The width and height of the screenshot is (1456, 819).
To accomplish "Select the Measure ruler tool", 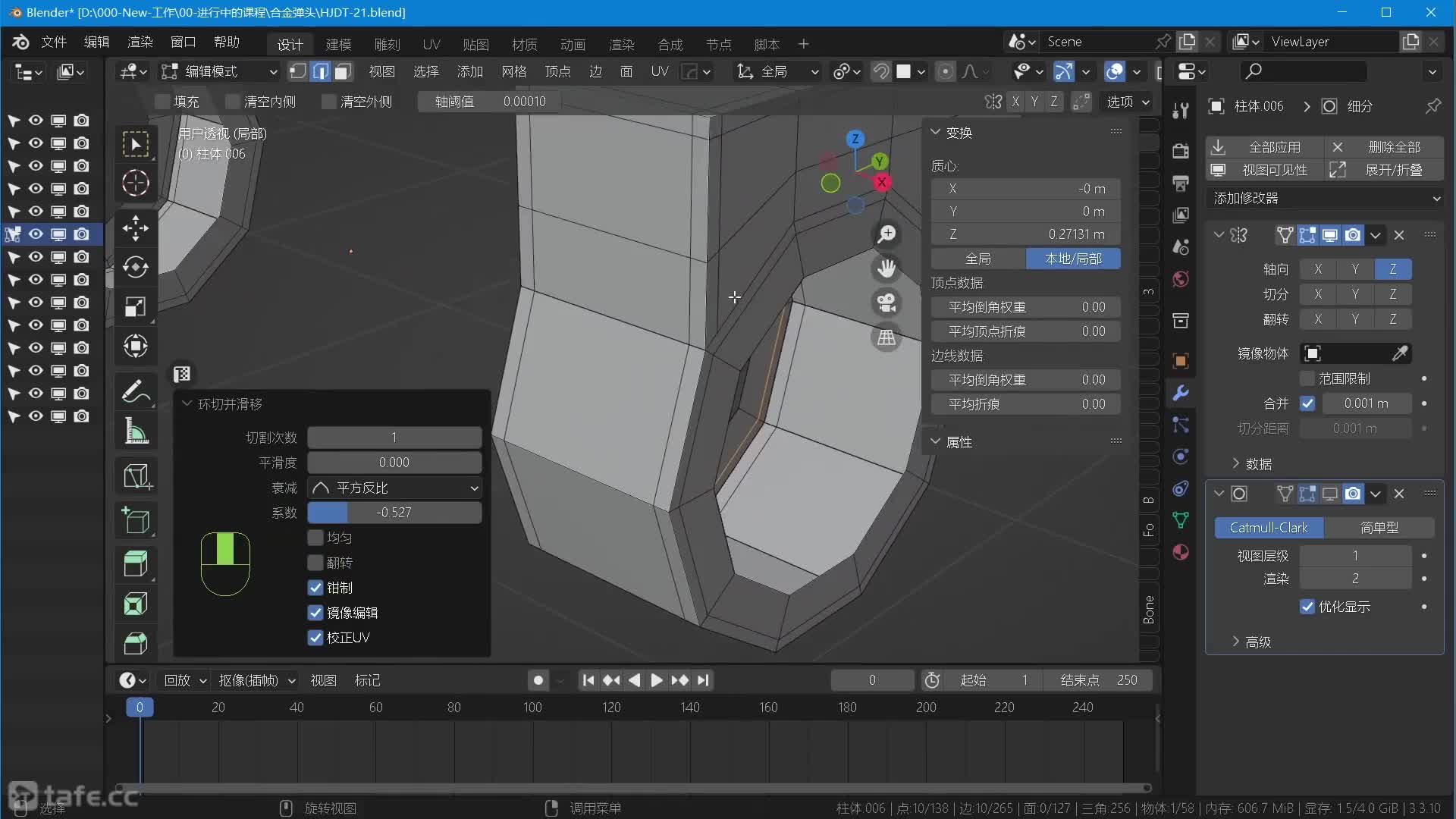I will (x=136, y=431).
